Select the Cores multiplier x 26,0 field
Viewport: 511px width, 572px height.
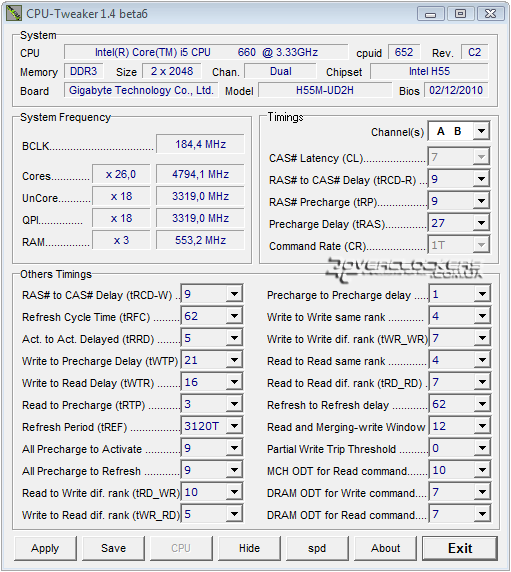point(121,174)
